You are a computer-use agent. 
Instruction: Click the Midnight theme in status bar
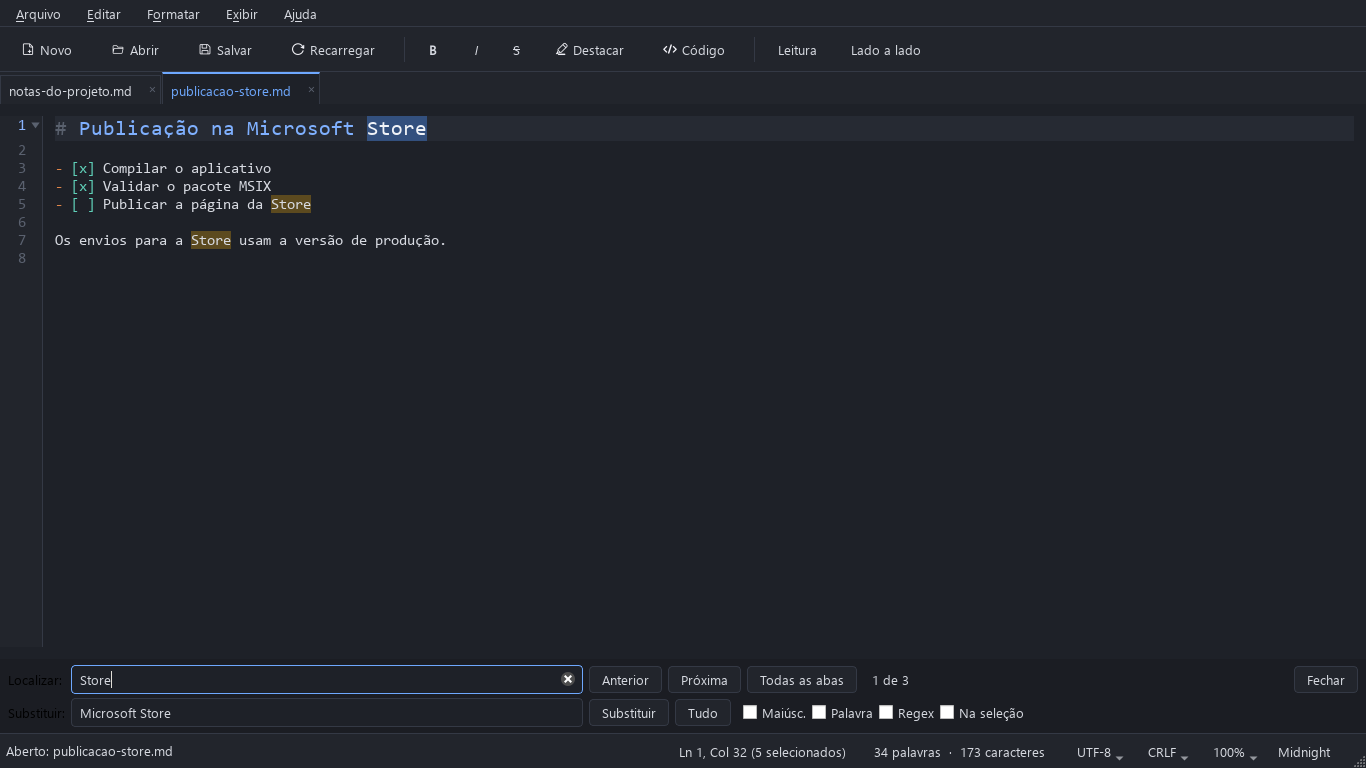1304,752
